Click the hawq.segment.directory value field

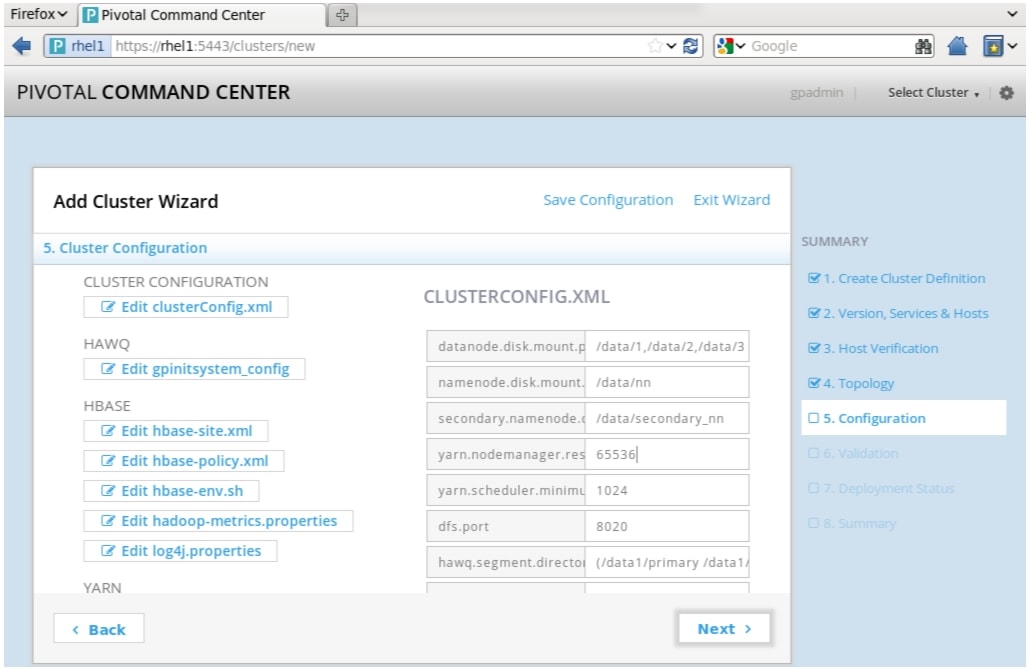667,562
